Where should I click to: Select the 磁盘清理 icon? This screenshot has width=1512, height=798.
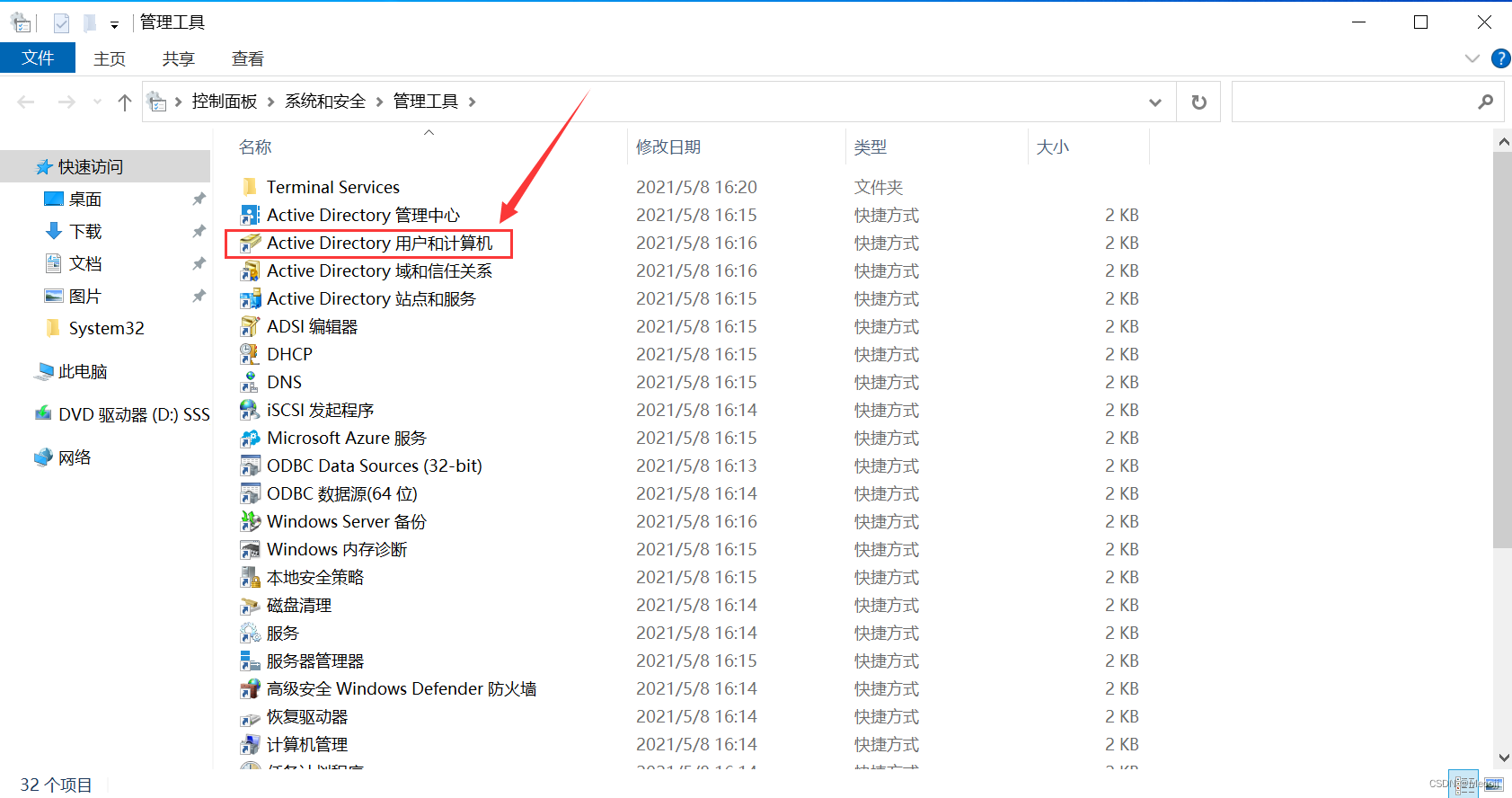[250, 605]
